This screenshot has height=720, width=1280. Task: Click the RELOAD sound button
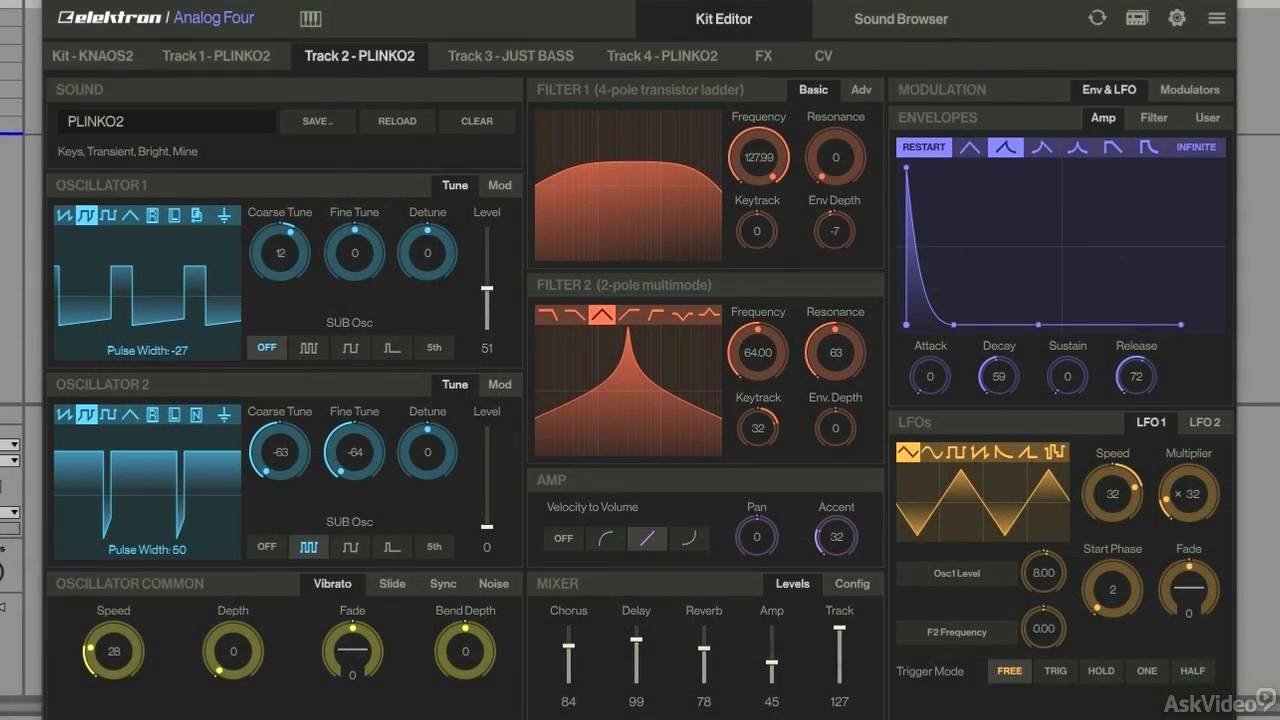(x=397, y=121)
